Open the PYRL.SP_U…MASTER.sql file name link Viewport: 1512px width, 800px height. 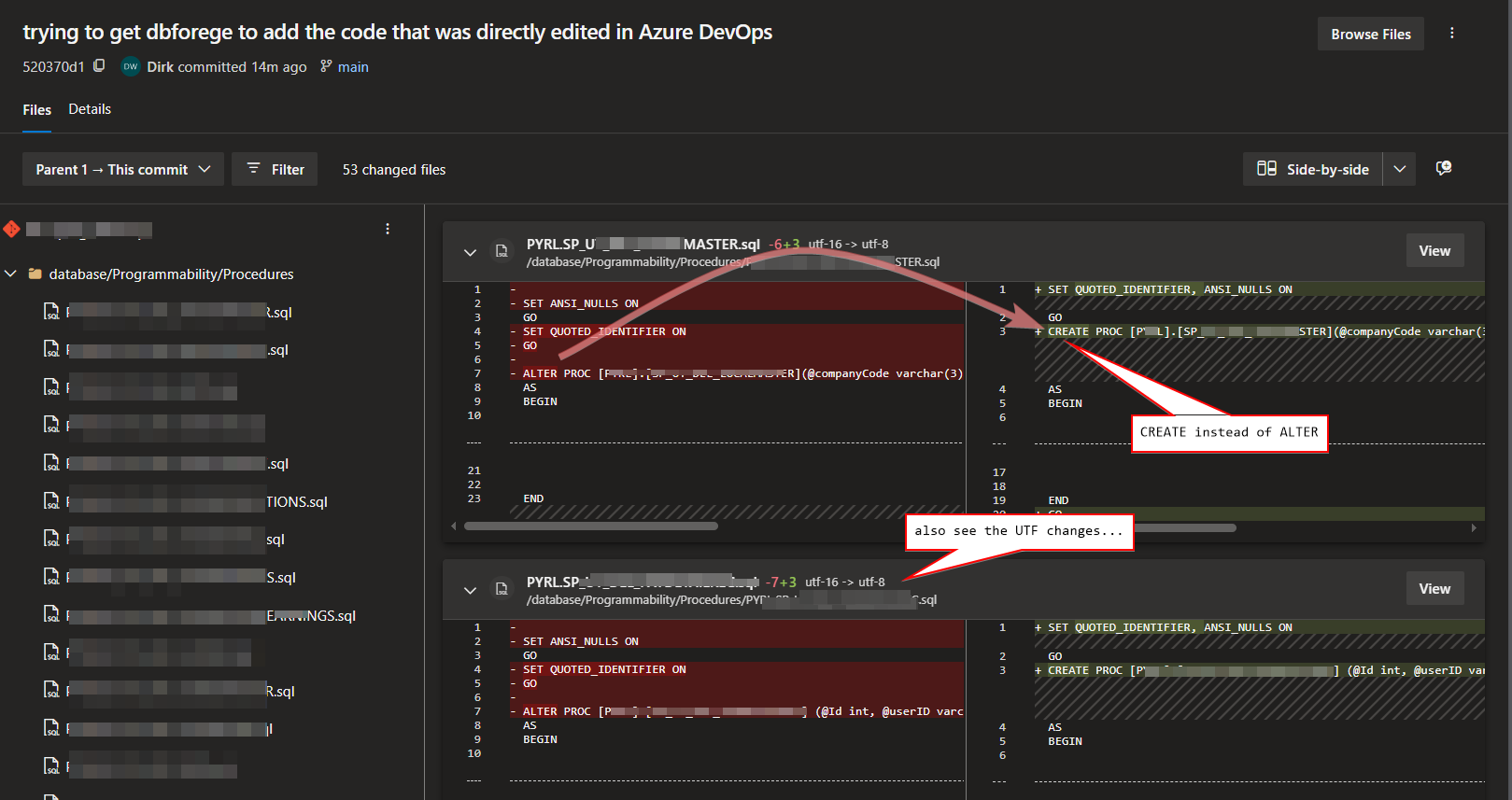643,244
